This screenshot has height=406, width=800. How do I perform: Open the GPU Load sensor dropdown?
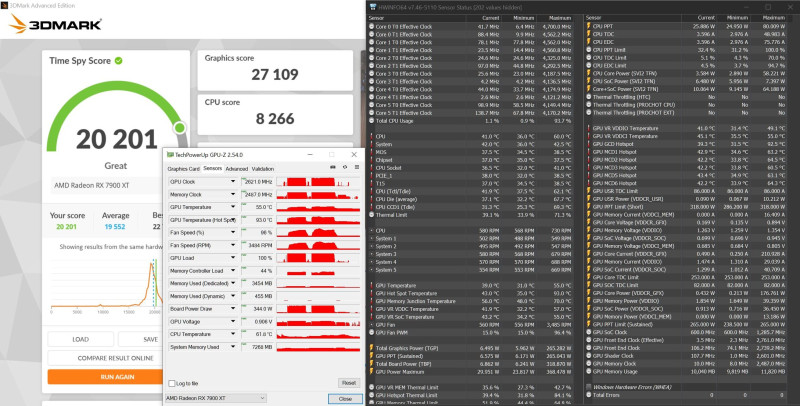coord(233,258)
